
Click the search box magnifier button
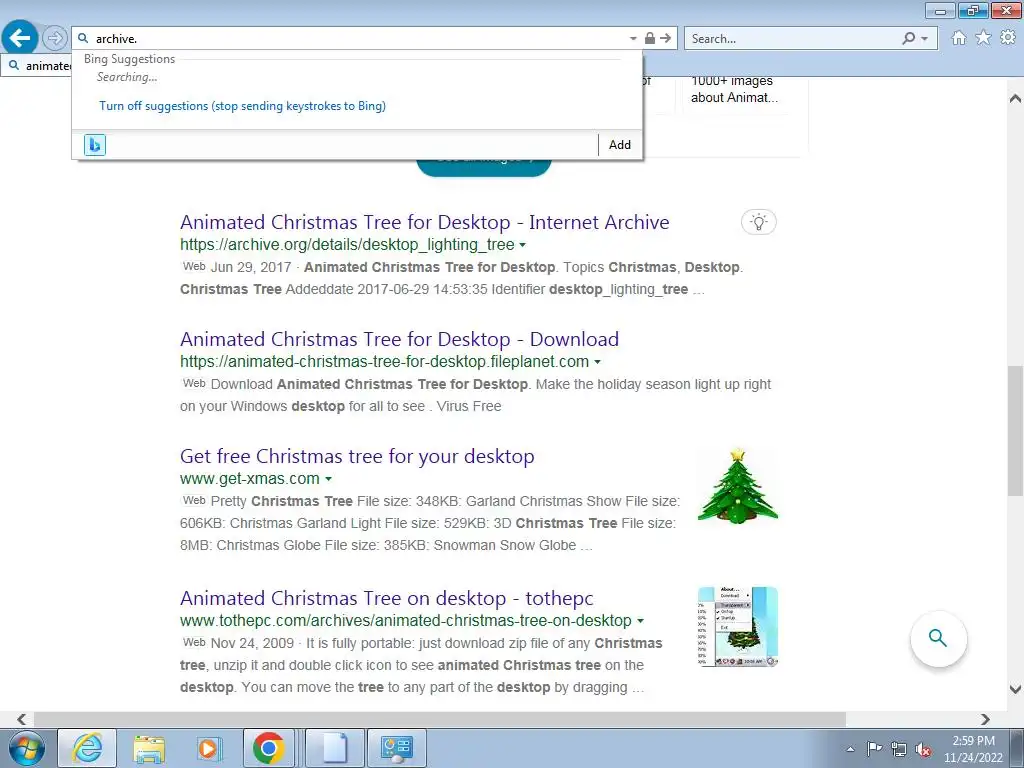coord(908,39)
